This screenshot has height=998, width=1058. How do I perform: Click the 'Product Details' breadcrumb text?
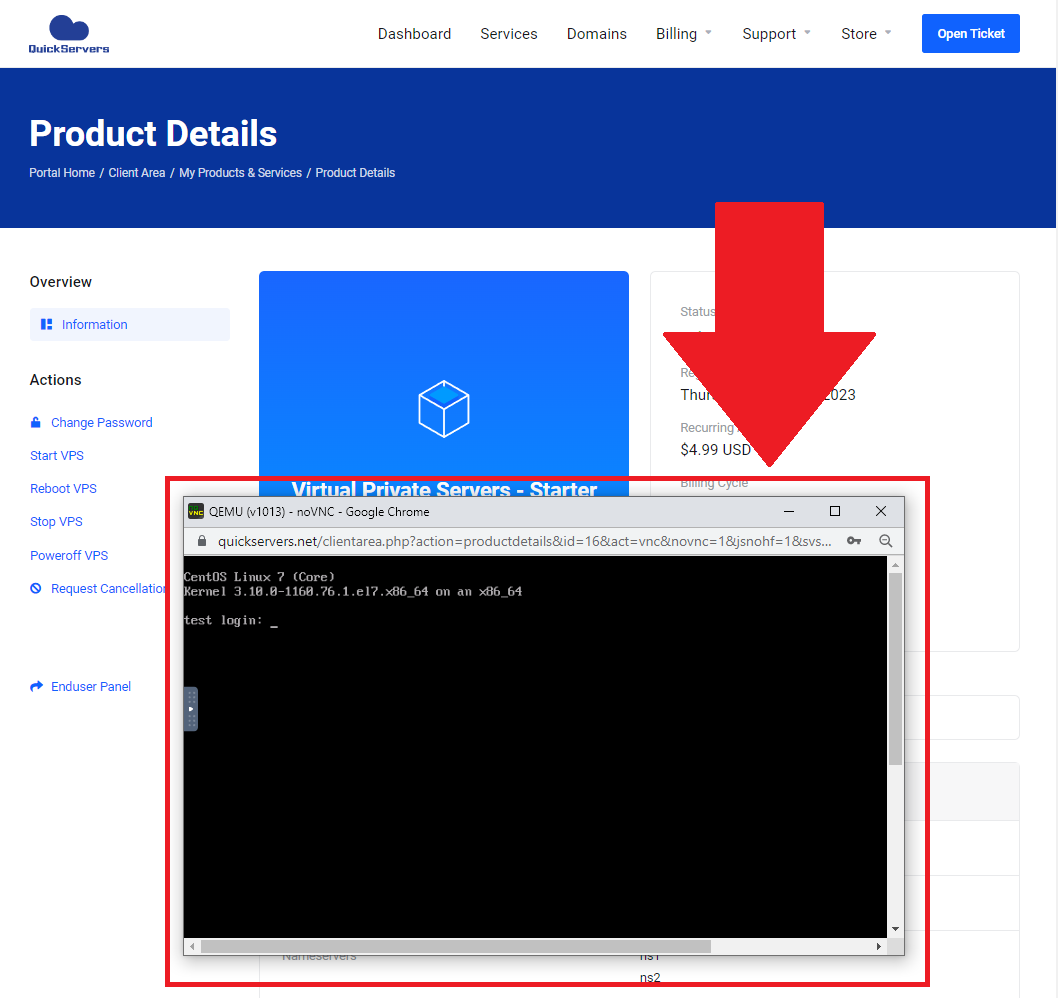(x=355, y=173)
